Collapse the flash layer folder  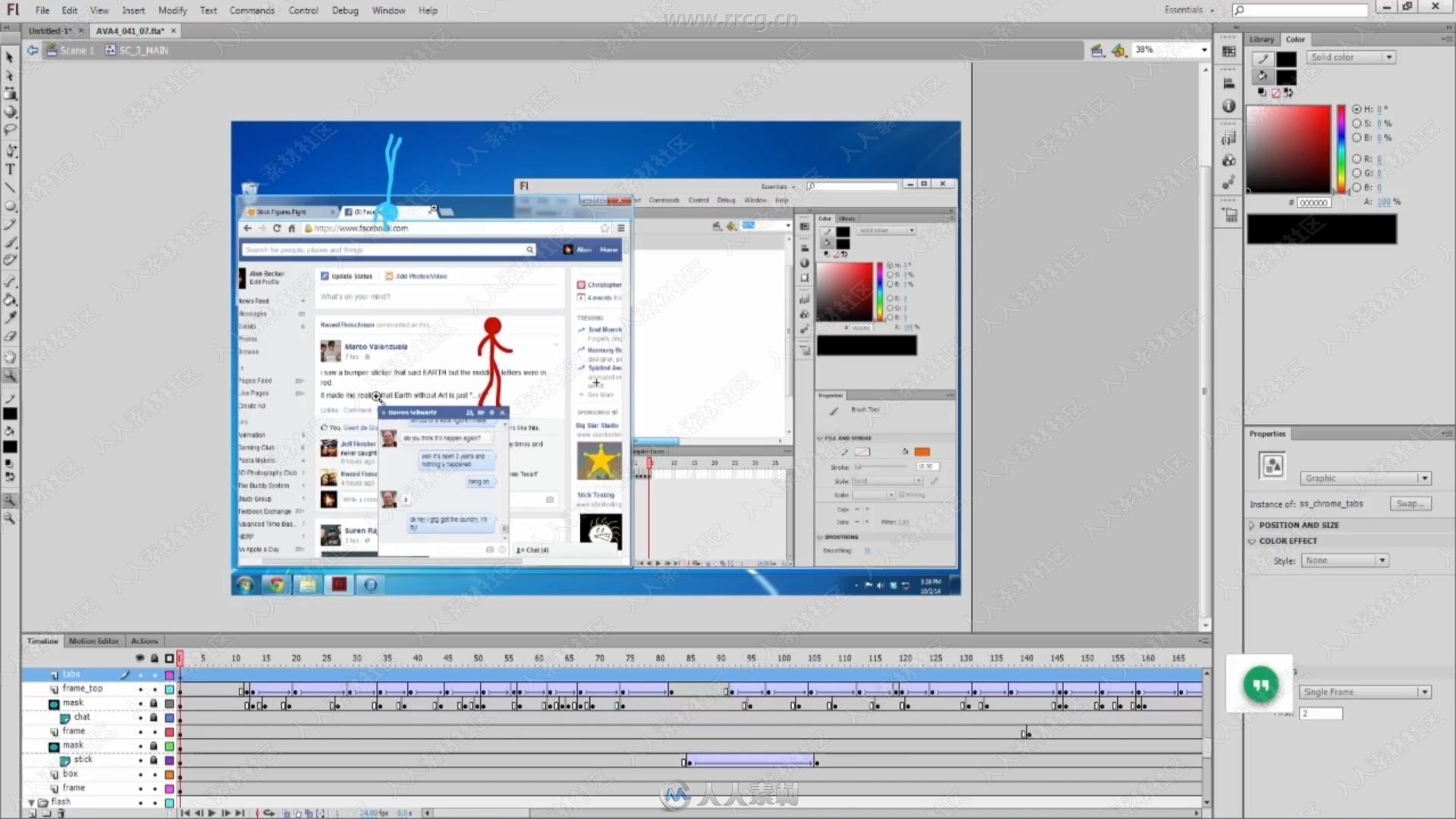tap(32, 802)
